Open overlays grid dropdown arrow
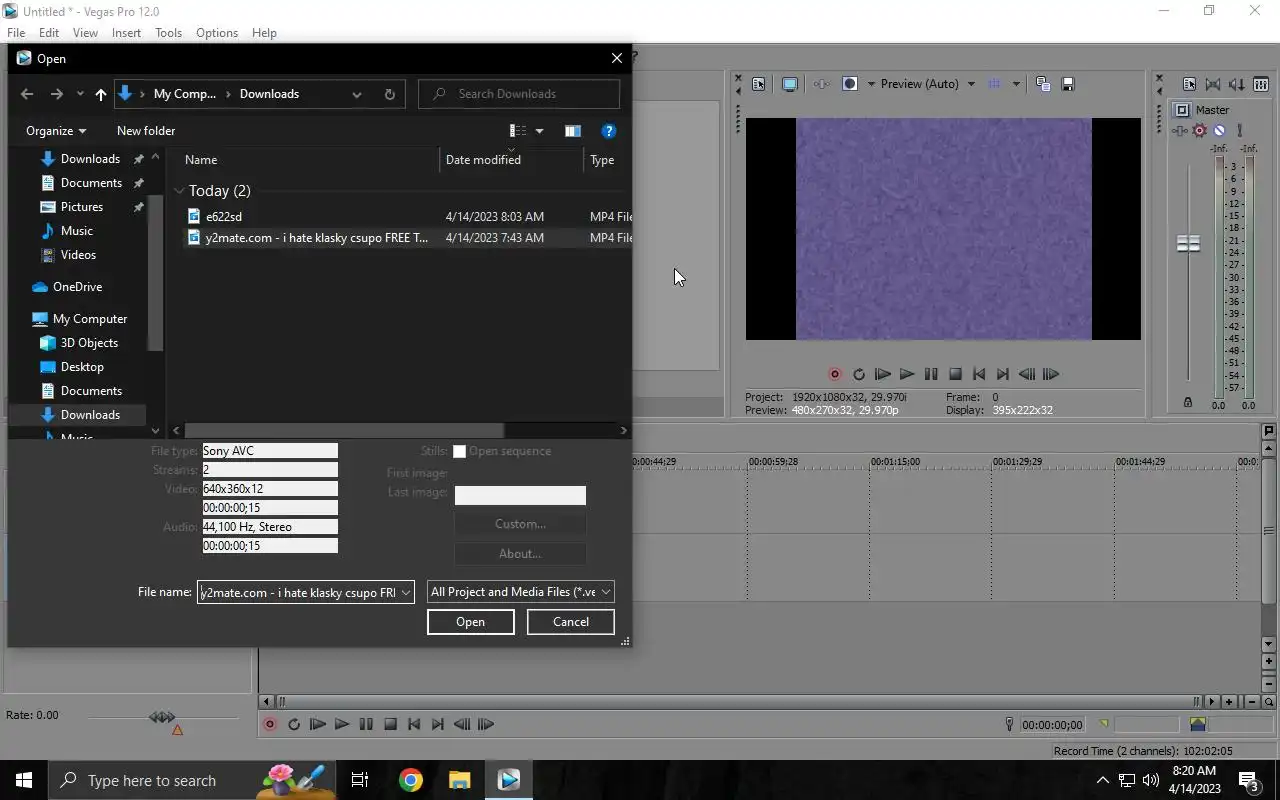1280x800 pixels. click(1016, 84)
